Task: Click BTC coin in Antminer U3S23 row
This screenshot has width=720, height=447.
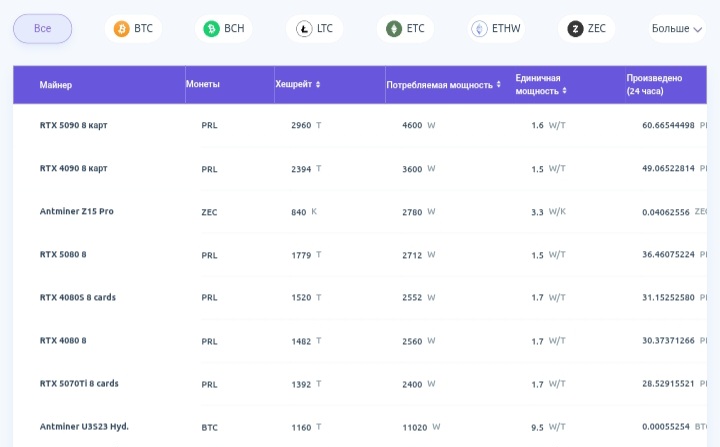Action: [x=209, y=427]
